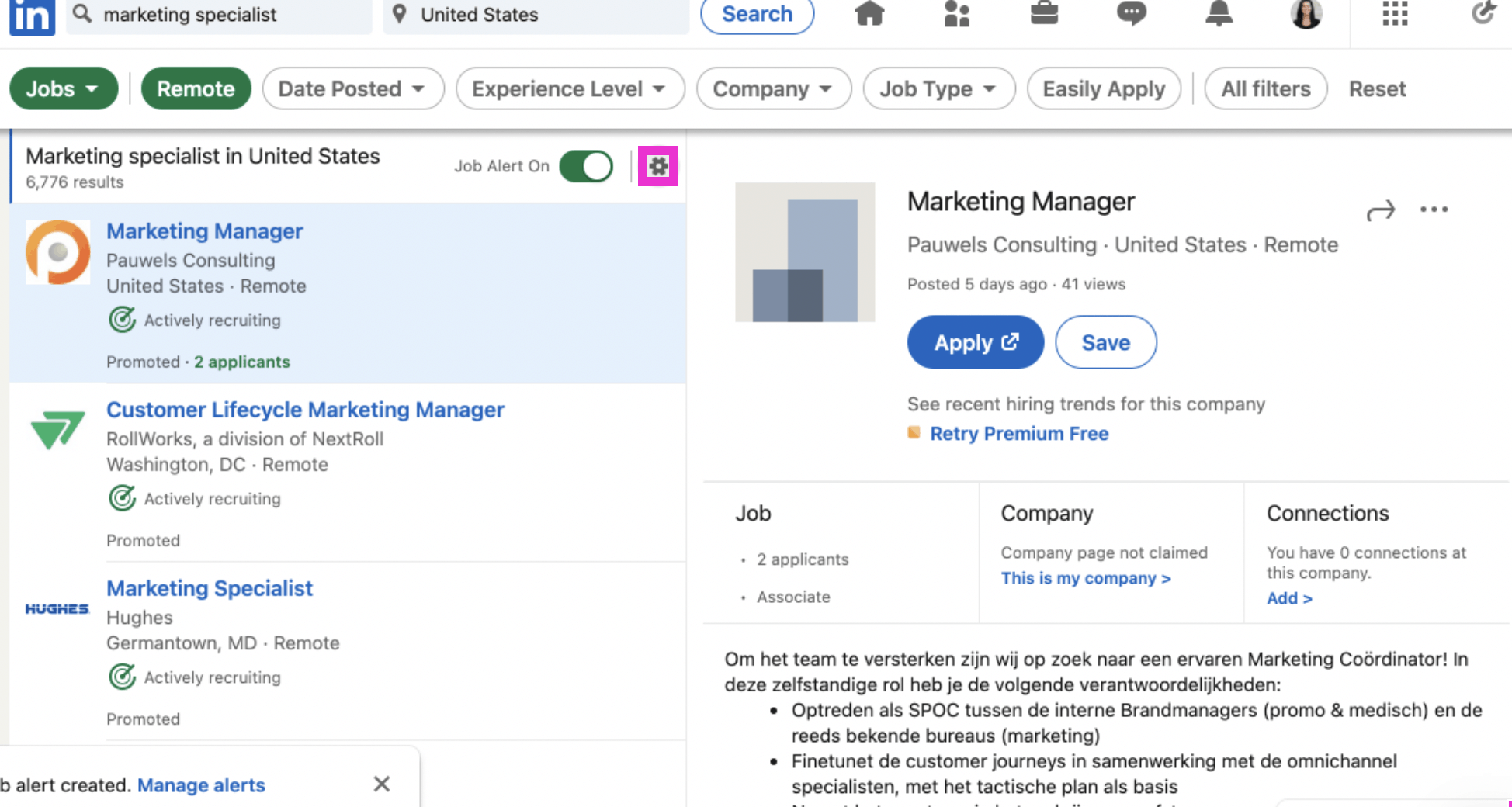Click Pauwels Consulting name in job details
The image size is (1512, 807).
click(x=1001, y=244)
